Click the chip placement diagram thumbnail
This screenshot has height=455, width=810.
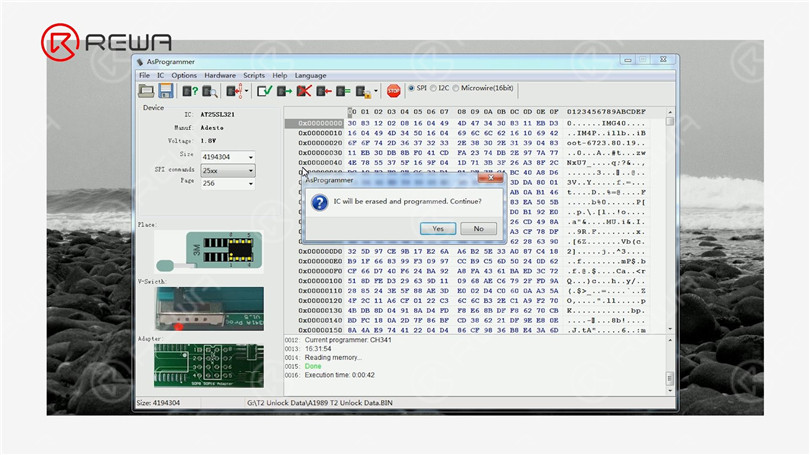click(209, 252)
